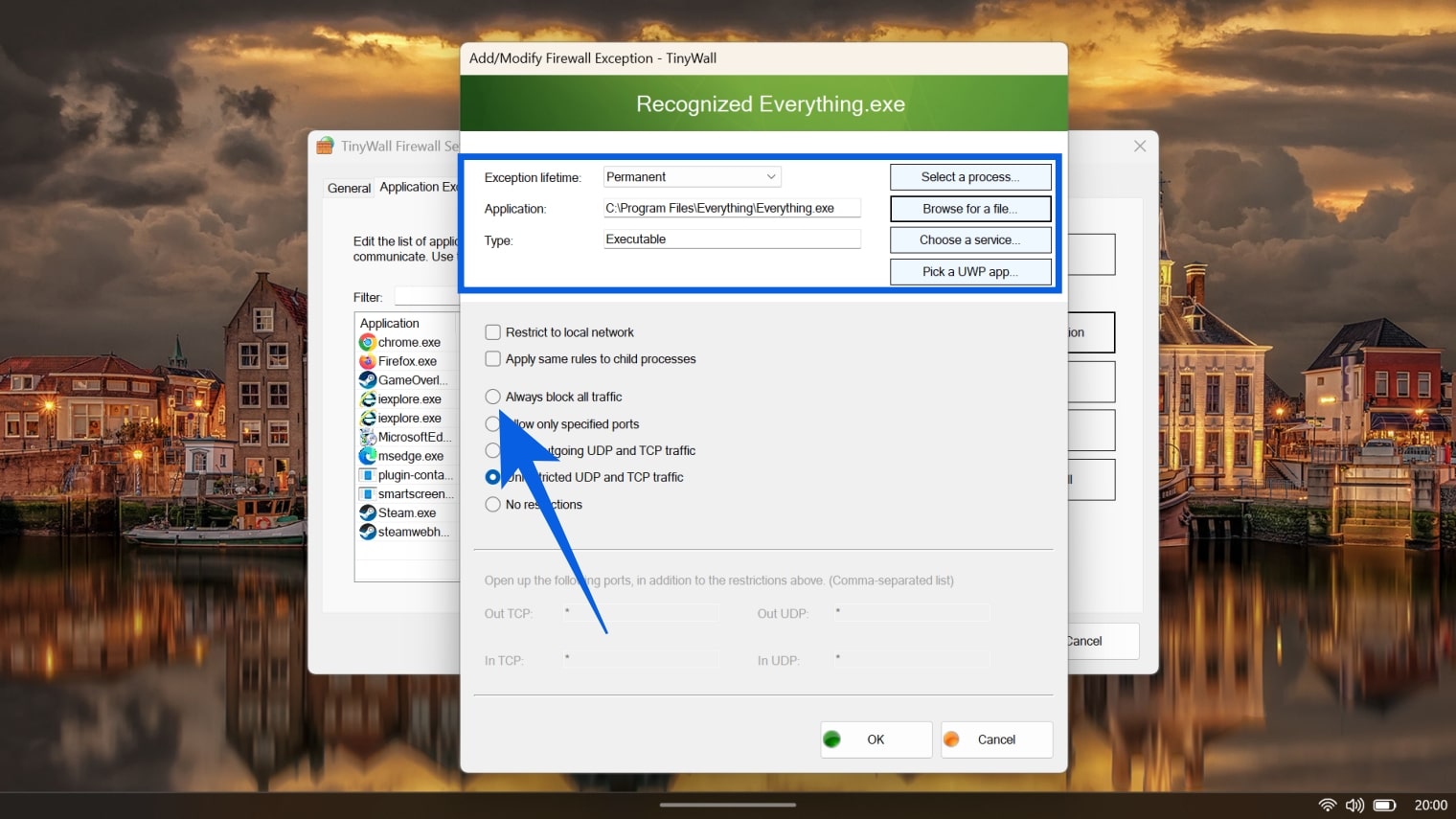Select outgoing UDP and TCP traffic option
This screenshot has height=819, width=1456.
pyautogui.click(x=492, y=450)
